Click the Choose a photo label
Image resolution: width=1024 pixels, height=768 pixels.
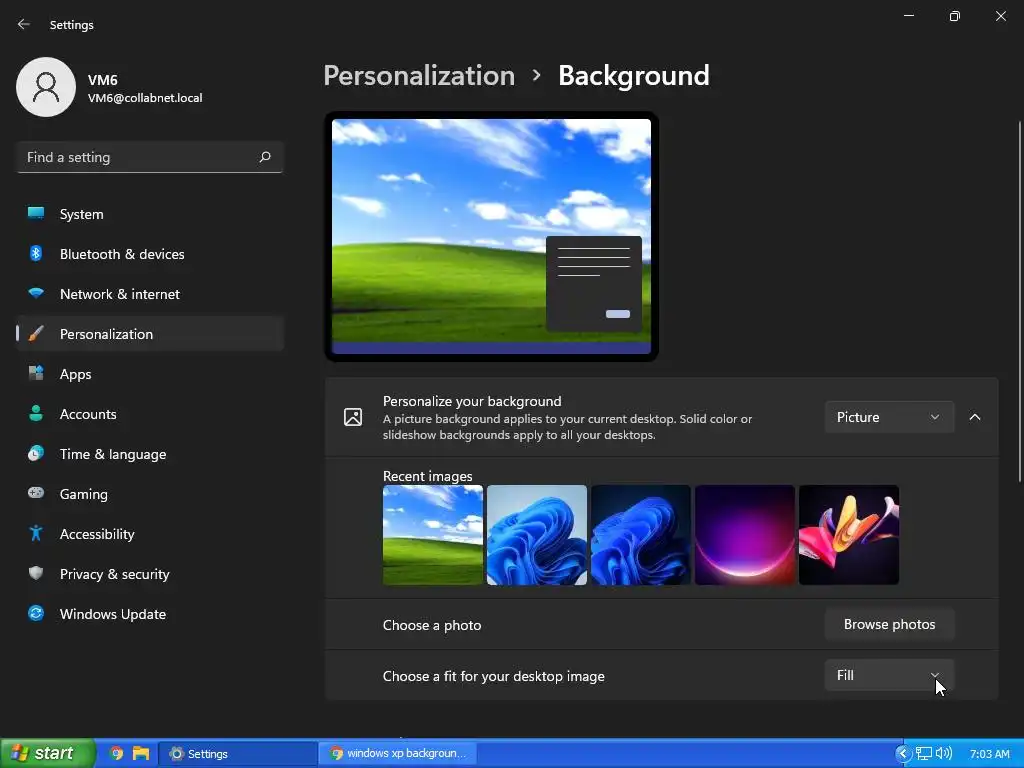pos(432,625)
